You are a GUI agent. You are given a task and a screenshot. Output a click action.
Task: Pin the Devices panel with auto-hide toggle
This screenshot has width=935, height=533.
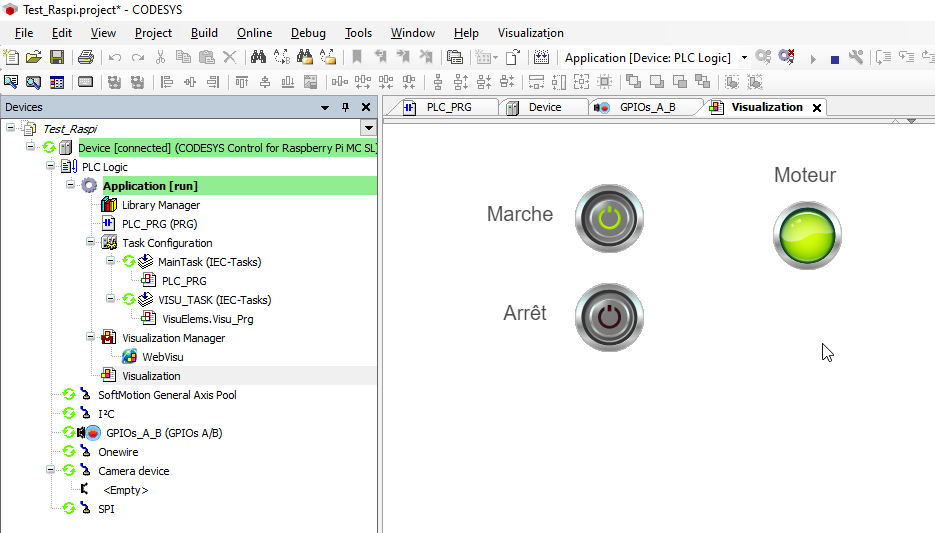345,107
